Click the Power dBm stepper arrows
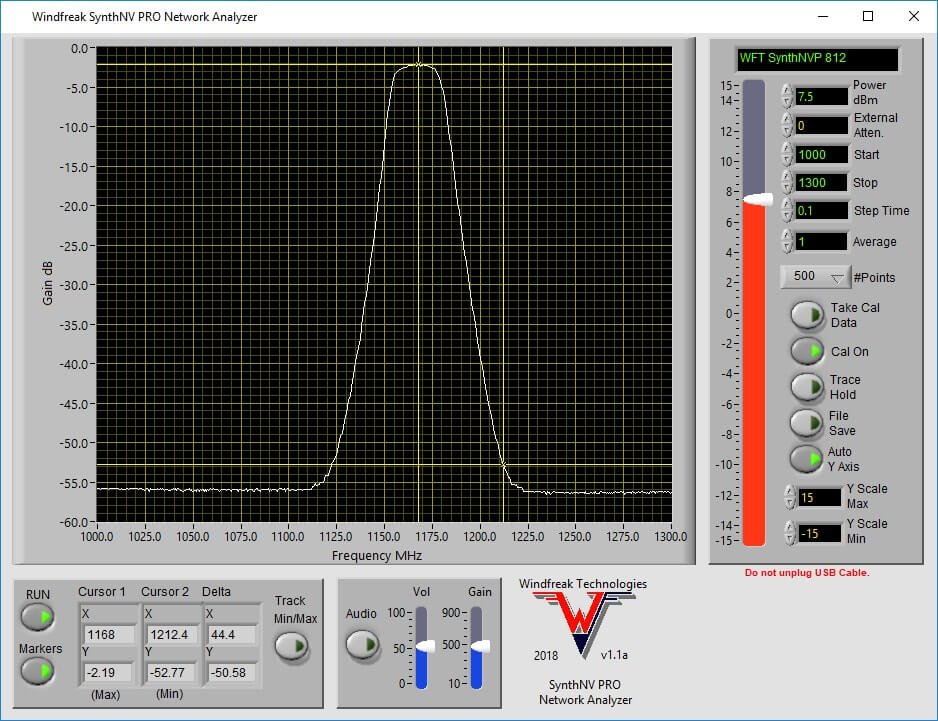The height and width of the screenshot is (721, 938). [787, 96]
